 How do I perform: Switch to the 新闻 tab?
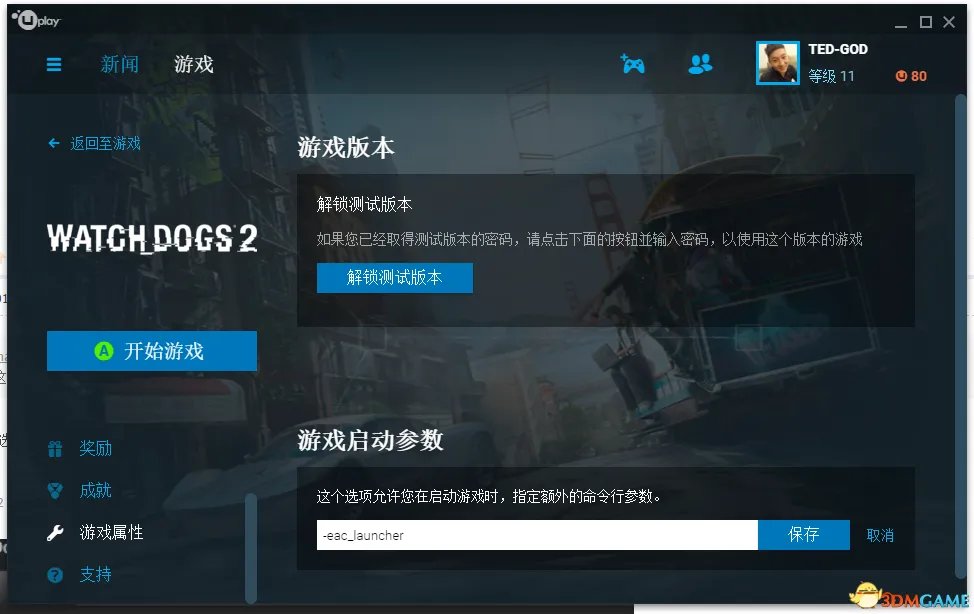(120, 64)
